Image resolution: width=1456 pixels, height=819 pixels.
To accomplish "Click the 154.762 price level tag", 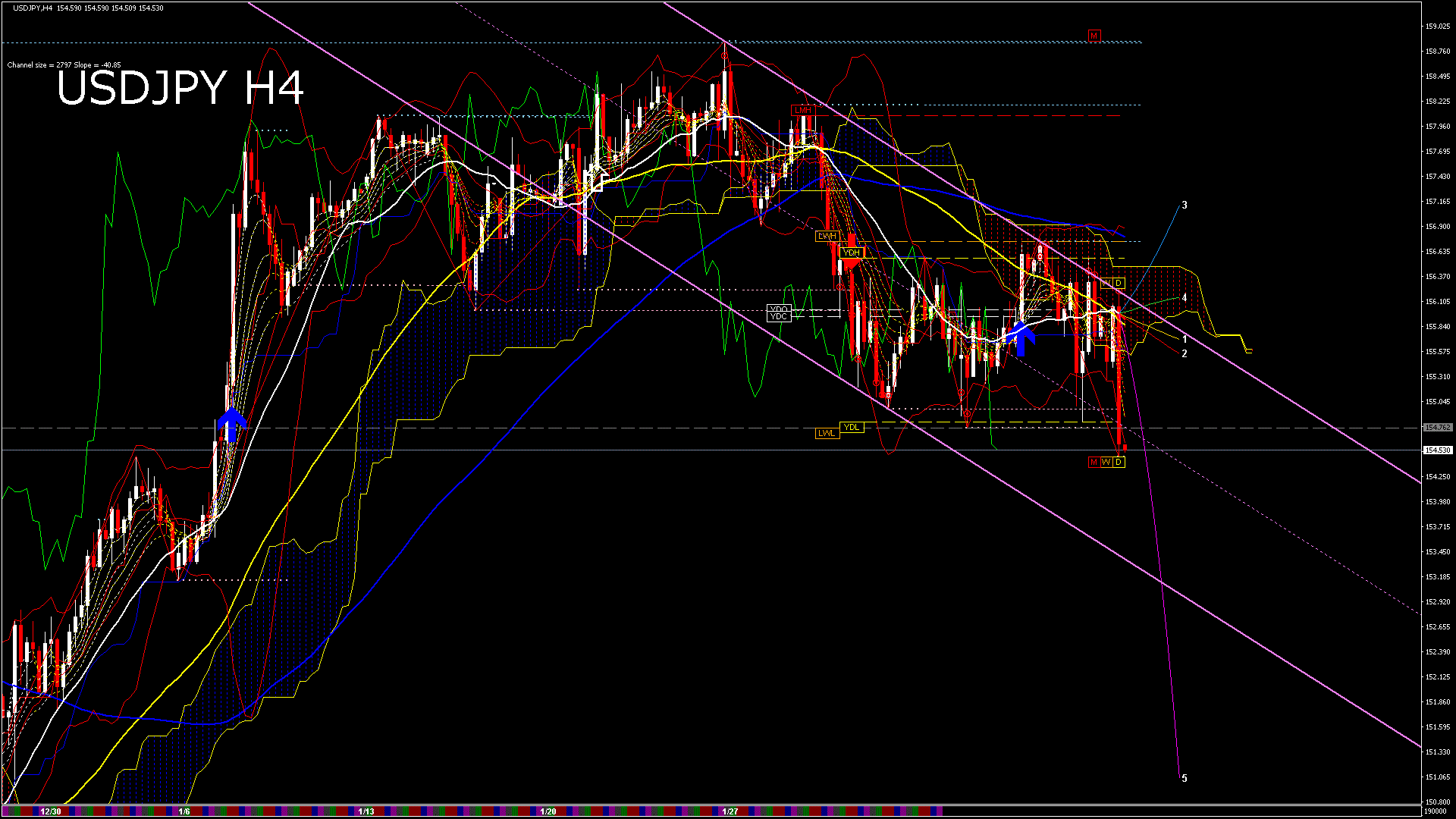I will (1438, 428).
